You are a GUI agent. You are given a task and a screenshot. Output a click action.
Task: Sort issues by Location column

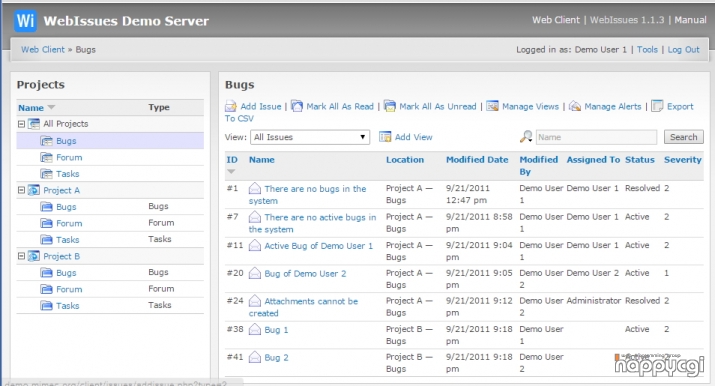tap(405, 160)
